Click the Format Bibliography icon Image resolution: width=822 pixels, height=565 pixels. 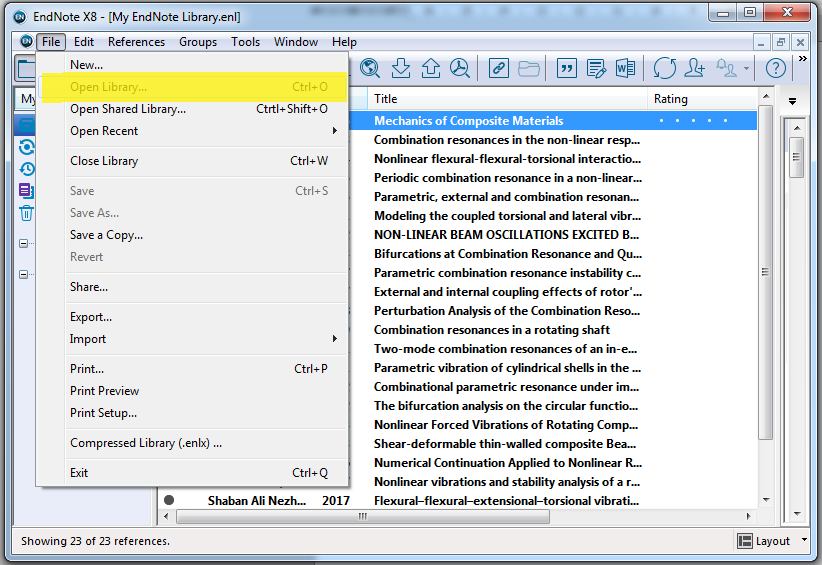pyautogui.click(x=596, y=68)
